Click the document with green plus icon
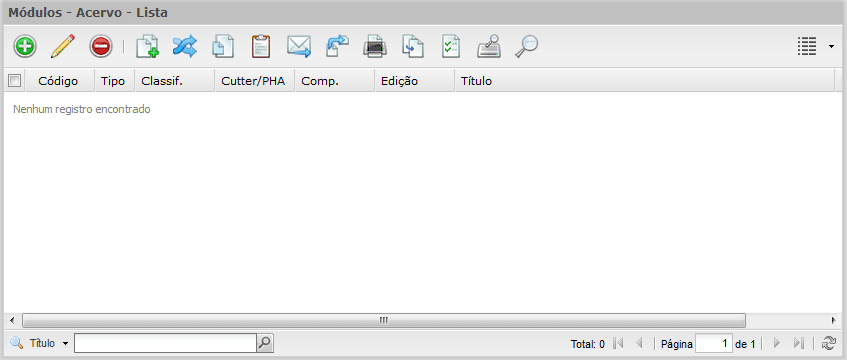 click(x=147, y=46)
